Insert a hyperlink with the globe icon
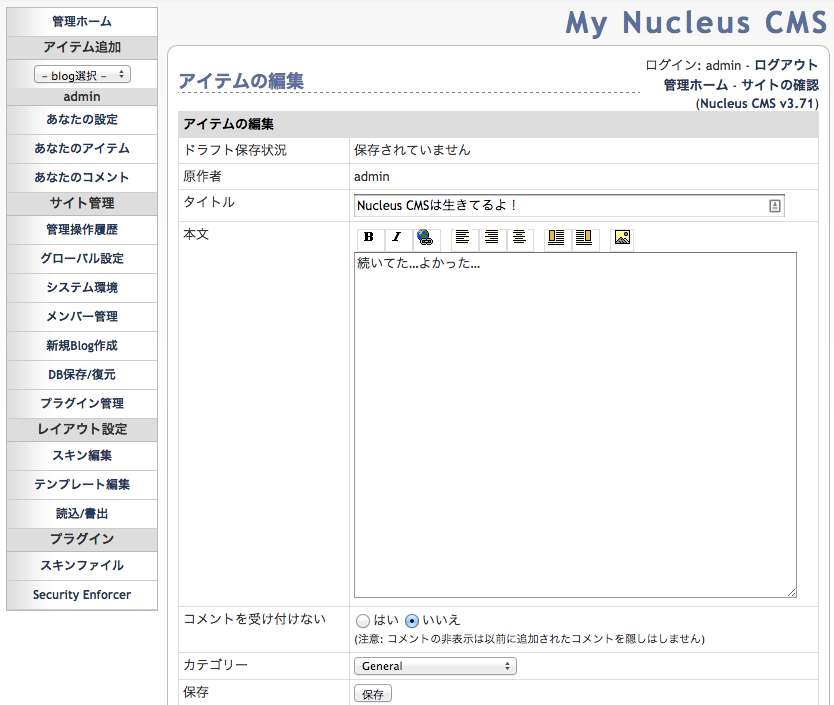834x705 pixels. tap(425, 238)
